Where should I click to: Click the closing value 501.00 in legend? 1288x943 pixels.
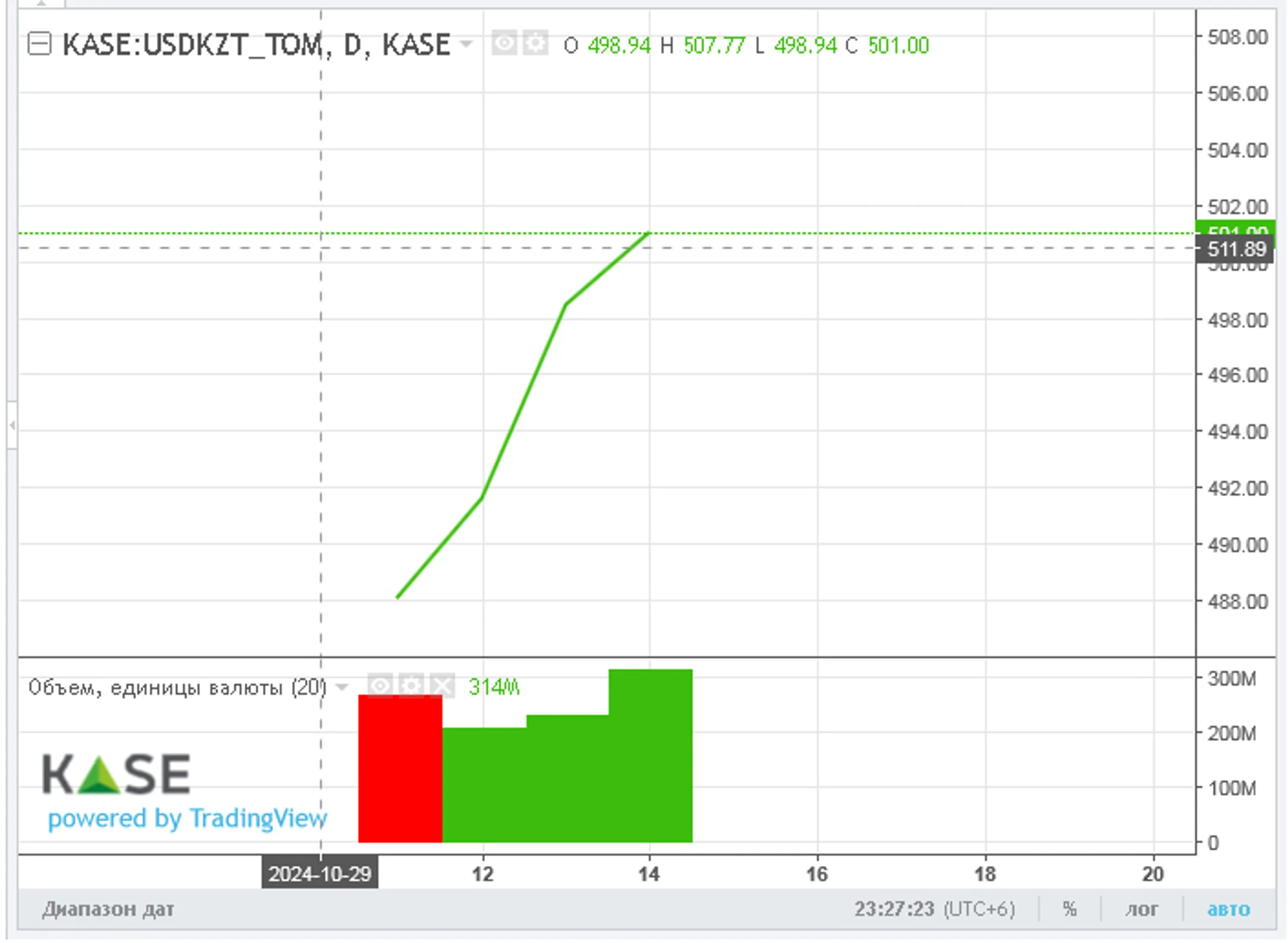pos(899,45)
